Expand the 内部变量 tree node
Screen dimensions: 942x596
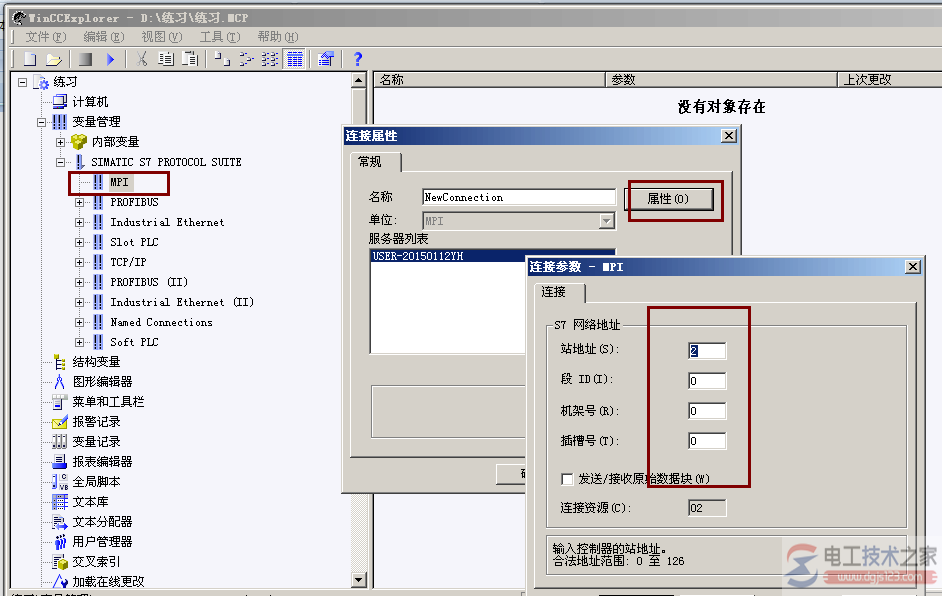[60, 142]
